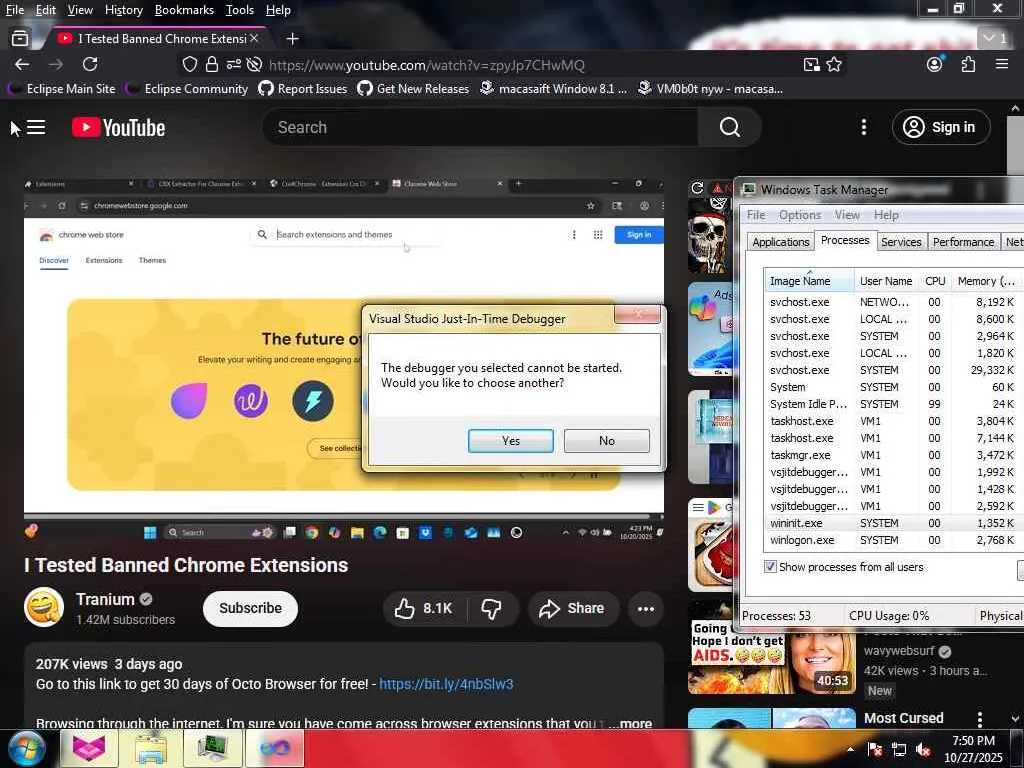Open 'Eclipse Main Site' bookmark
This screenshot has height=768, width=1024.
coord(61,89)
